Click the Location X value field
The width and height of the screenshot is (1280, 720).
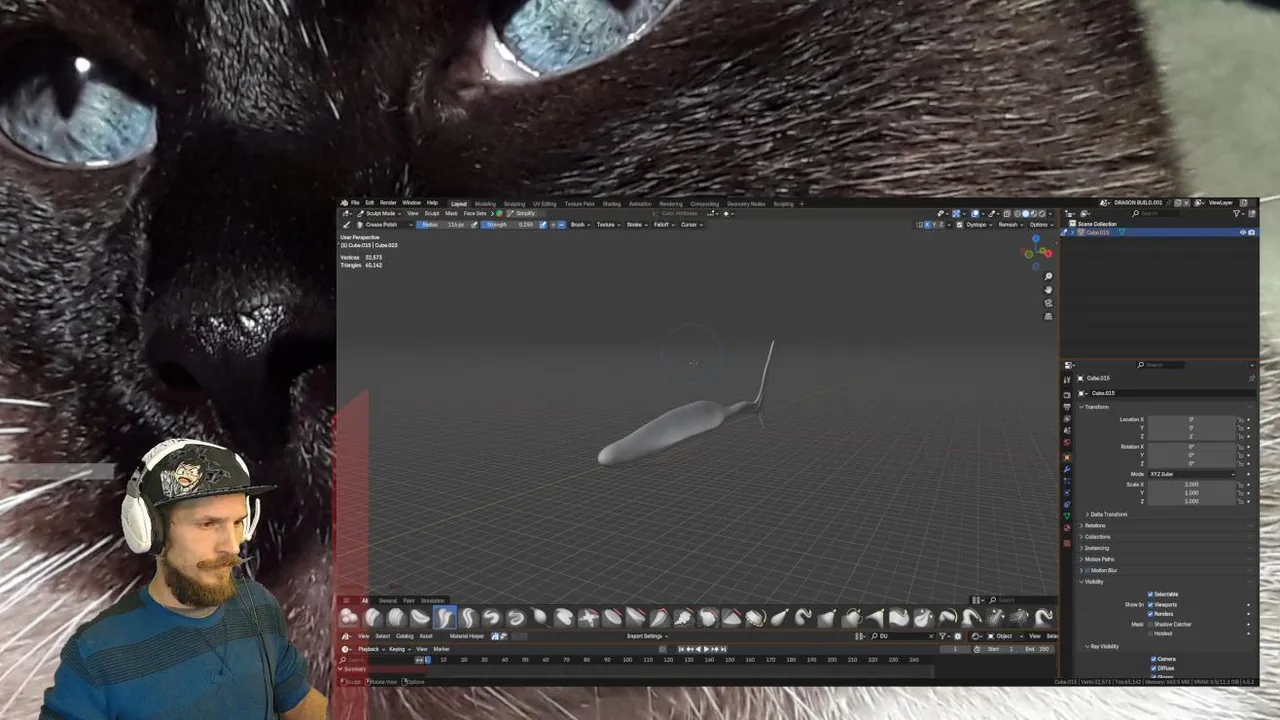(1192, 419)
